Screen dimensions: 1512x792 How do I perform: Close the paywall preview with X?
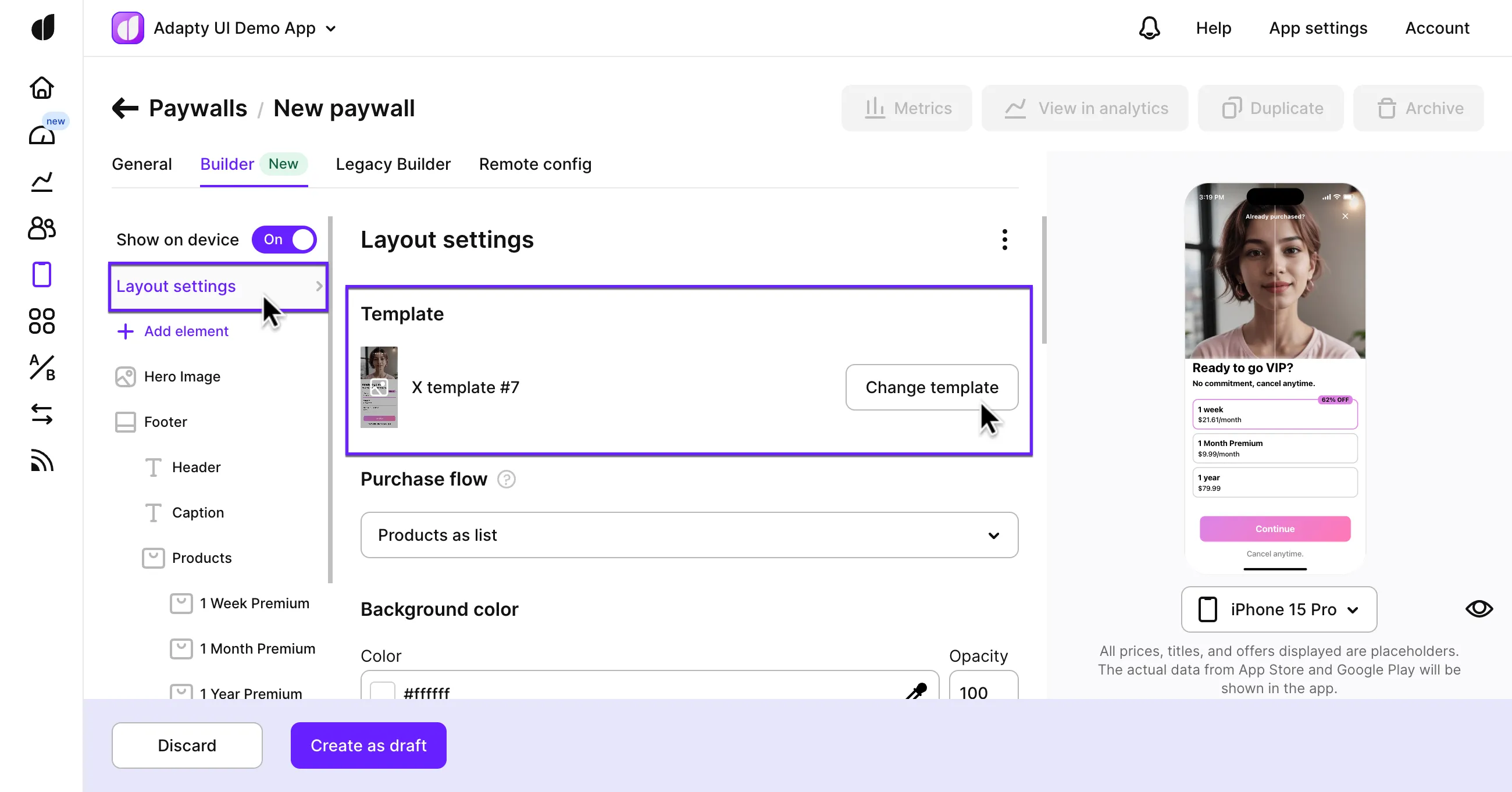pyautogui.click(x=1345, y=216)
